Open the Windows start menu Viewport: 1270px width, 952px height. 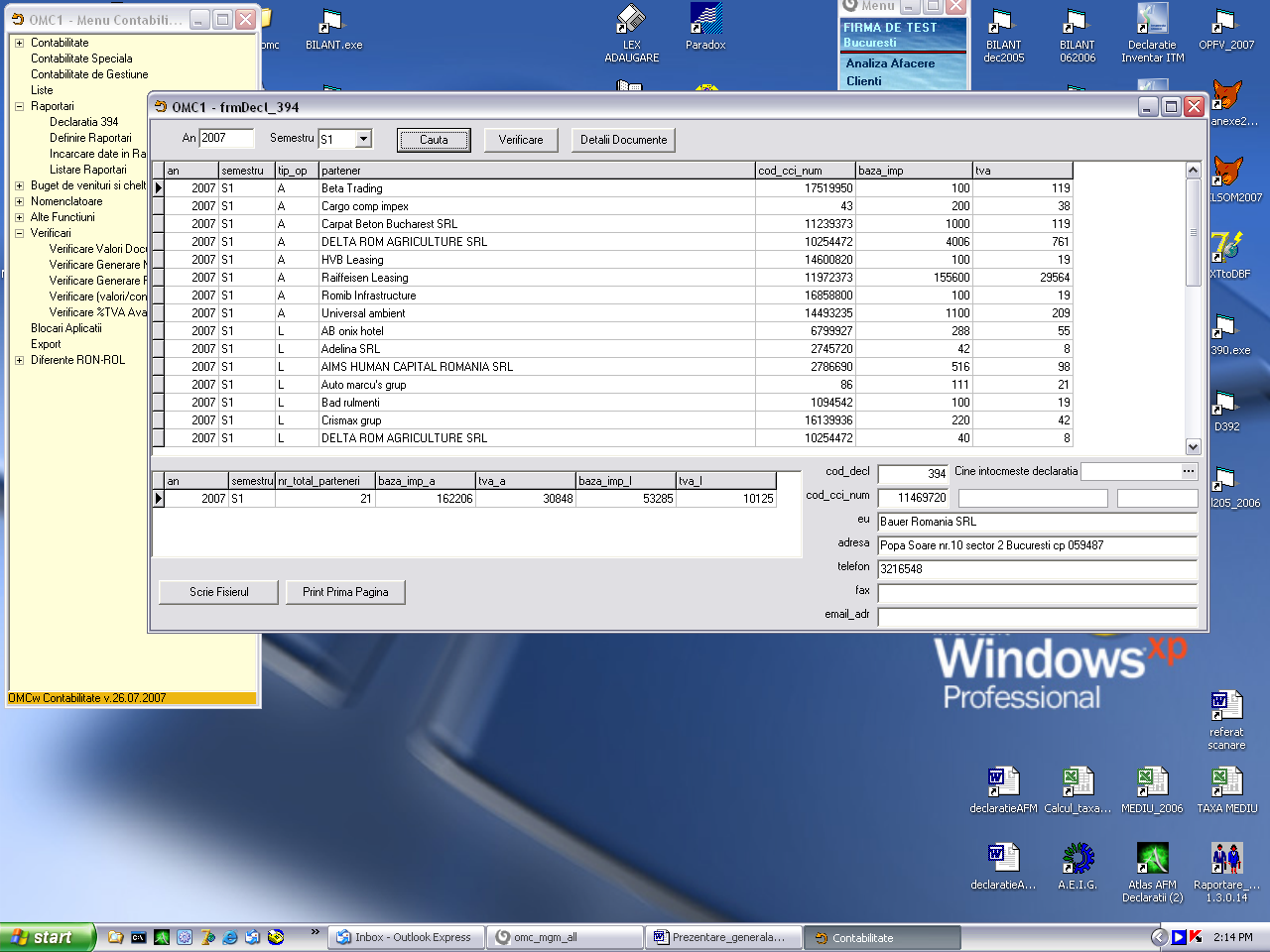pyautogui.click(x=47, y=937)
